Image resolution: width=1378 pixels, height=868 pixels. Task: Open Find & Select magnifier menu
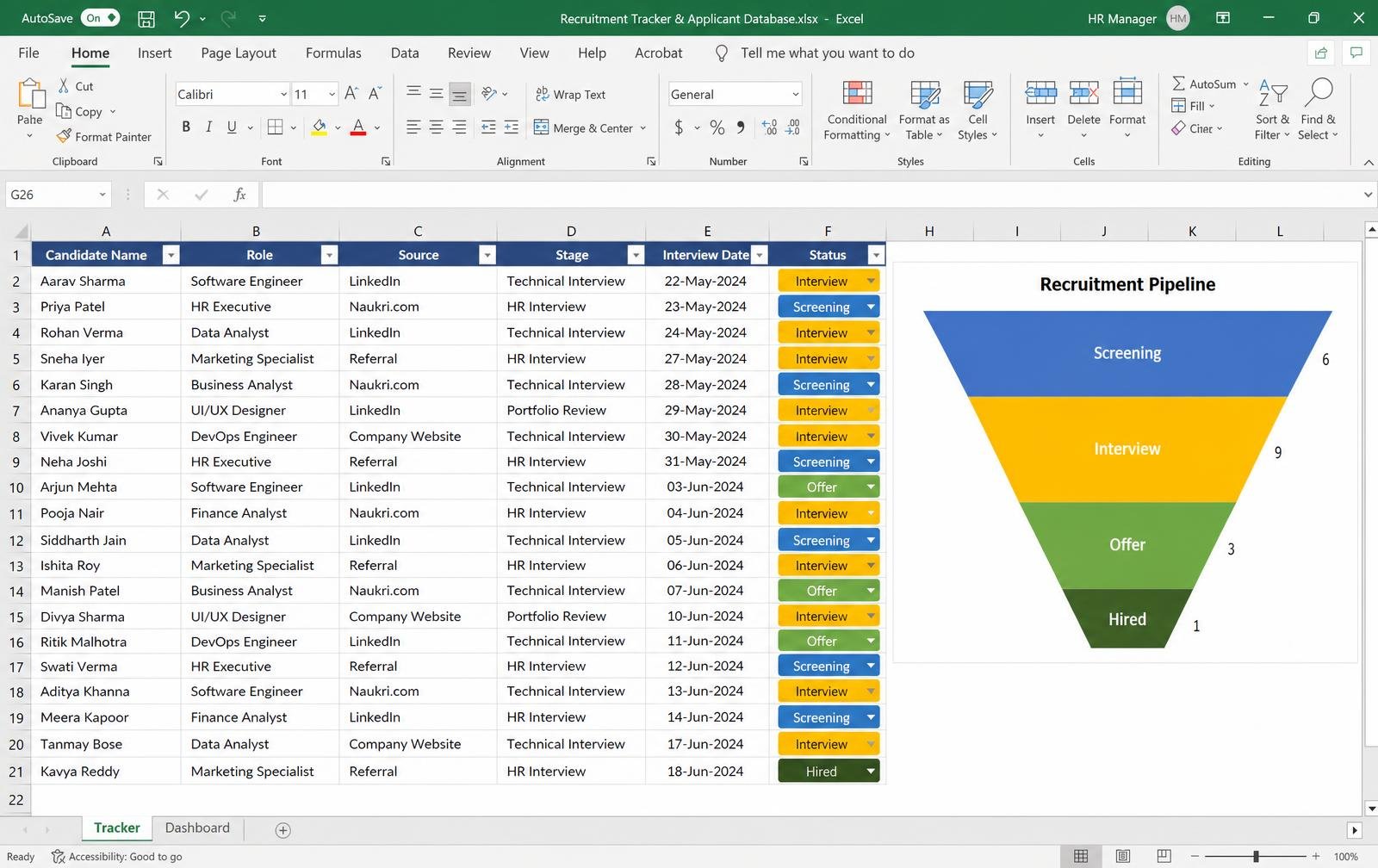point(1318,108)
